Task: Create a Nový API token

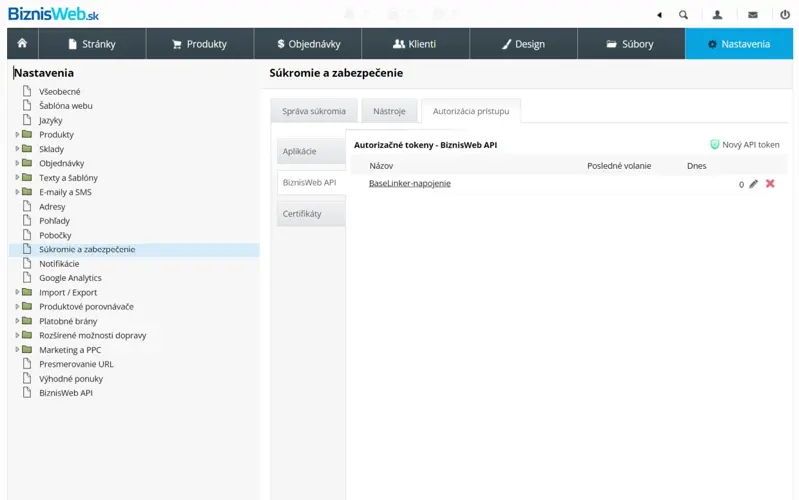Action: (x=744, y=145)
